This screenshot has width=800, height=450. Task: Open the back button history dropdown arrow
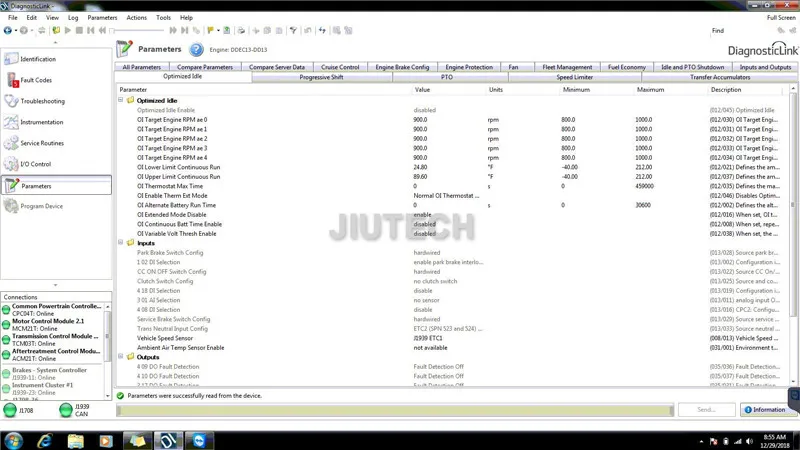coord(16,31)
